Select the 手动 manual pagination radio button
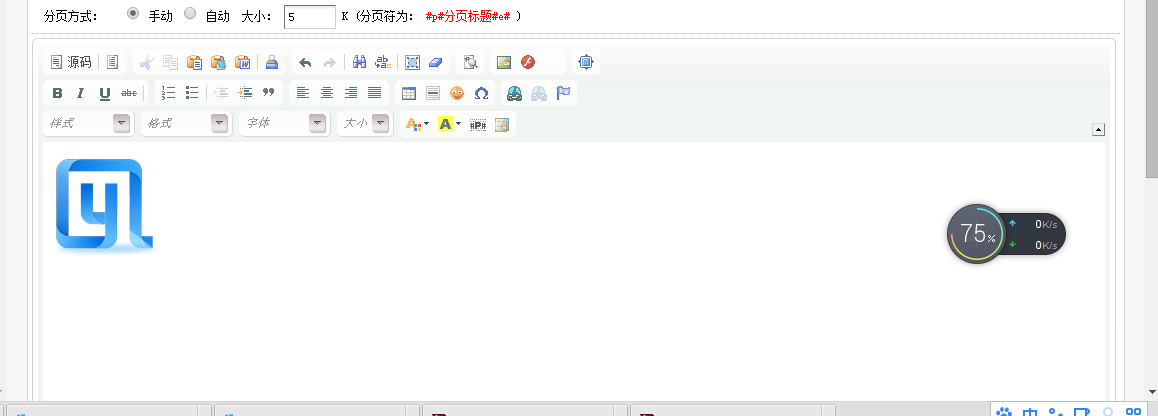This screenshot has width=1158, height=416. coord(133,13)
